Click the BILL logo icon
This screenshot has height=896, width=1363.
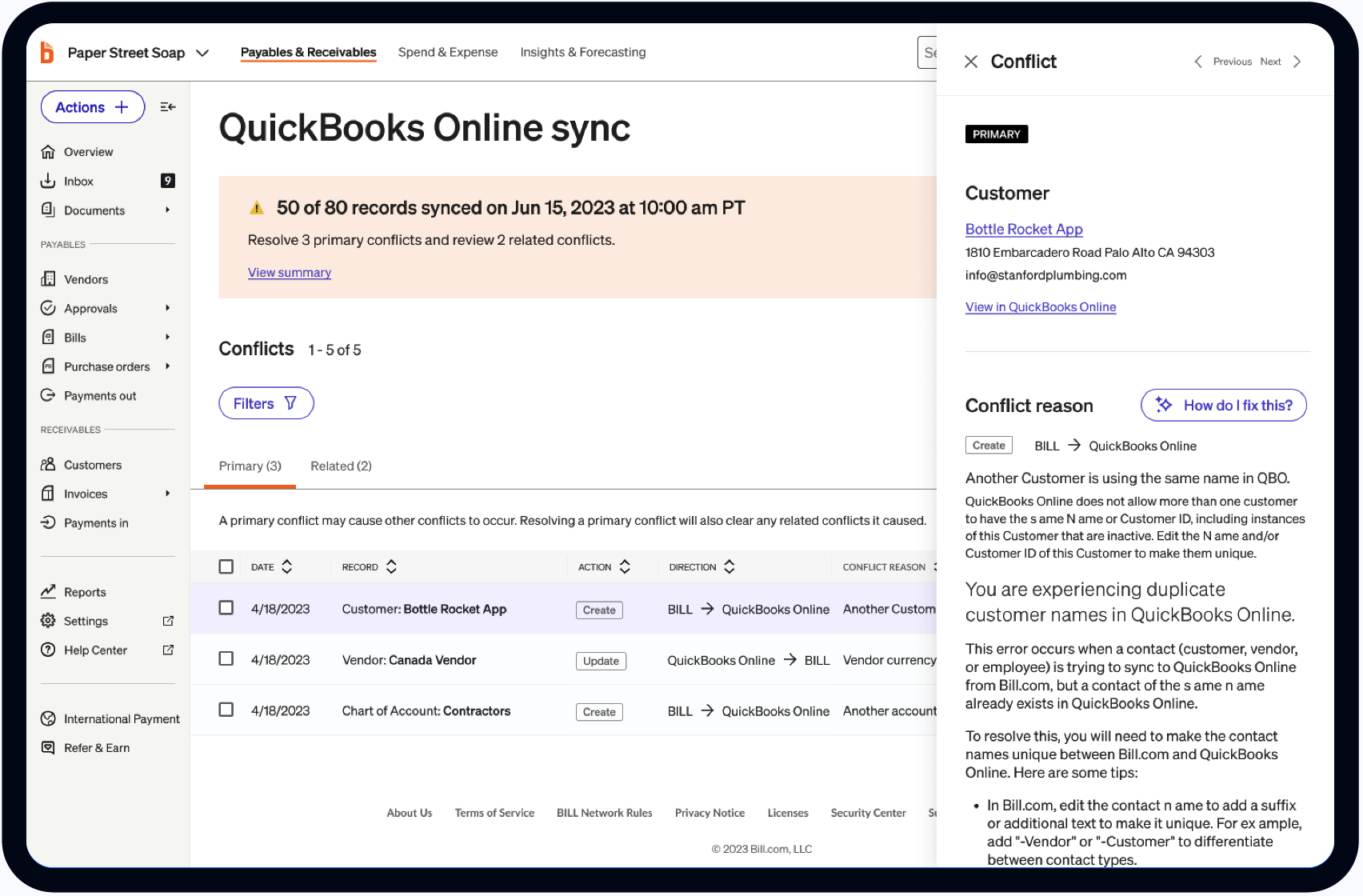point(47,52)
